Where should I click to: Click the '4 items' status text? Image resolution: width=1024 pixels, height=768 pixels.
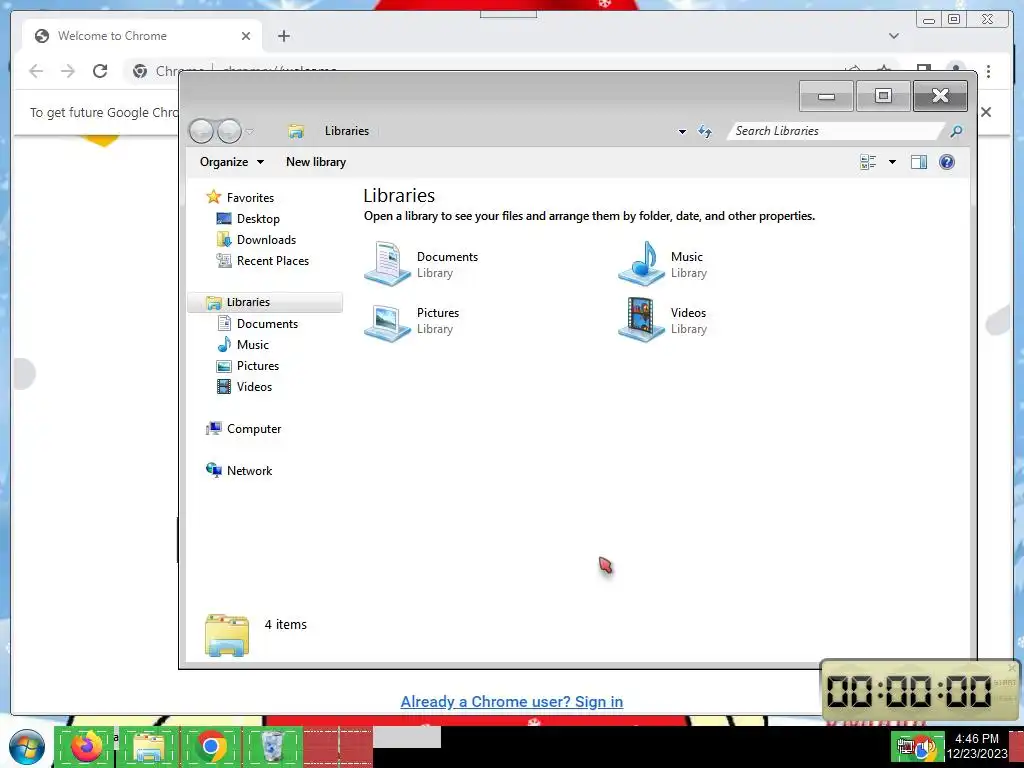[x=285, y=624]
